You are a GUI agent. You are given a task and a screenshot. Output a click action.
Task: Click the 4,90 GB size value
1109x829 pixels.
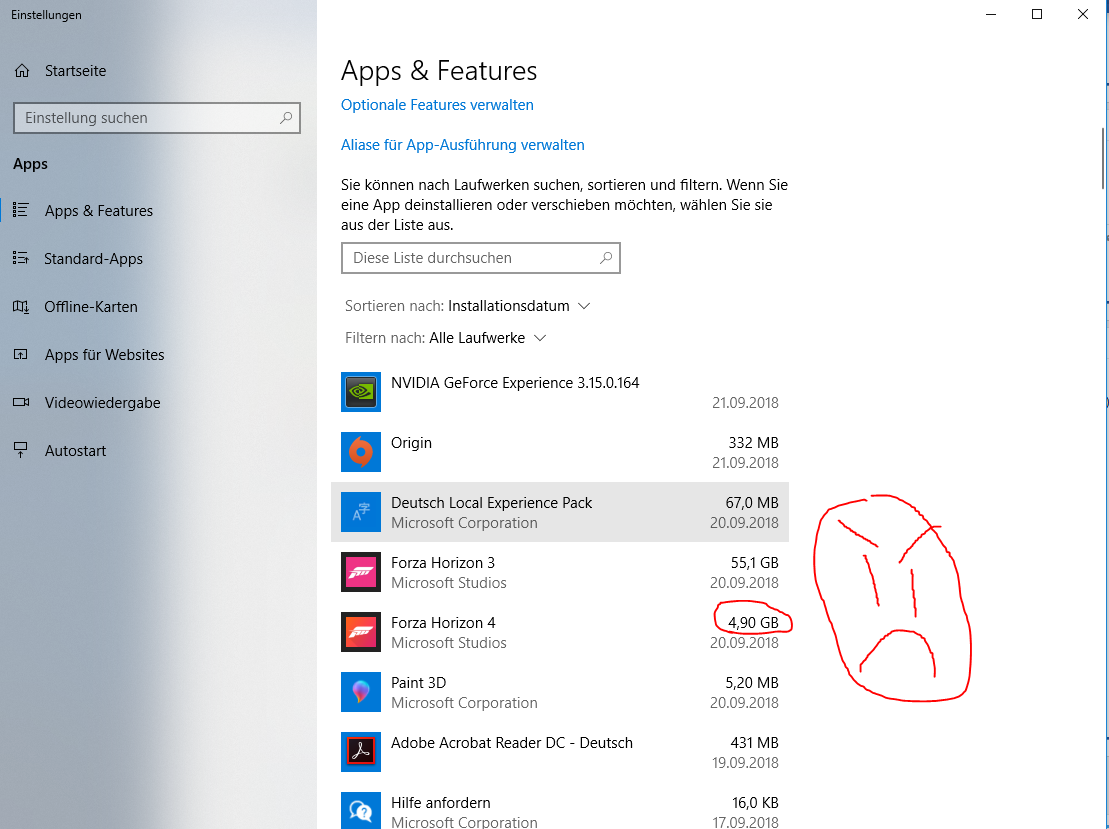tap(753, 623)
